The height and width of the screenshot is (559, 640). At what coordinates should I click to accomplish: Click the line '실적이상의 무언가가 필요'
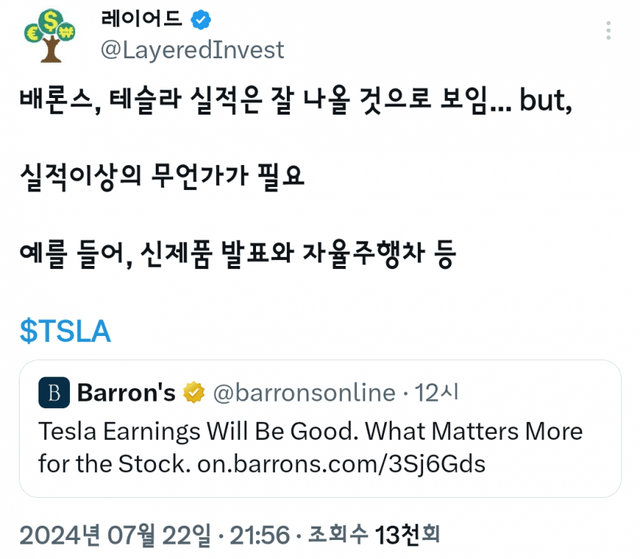[x=161, y=177]
